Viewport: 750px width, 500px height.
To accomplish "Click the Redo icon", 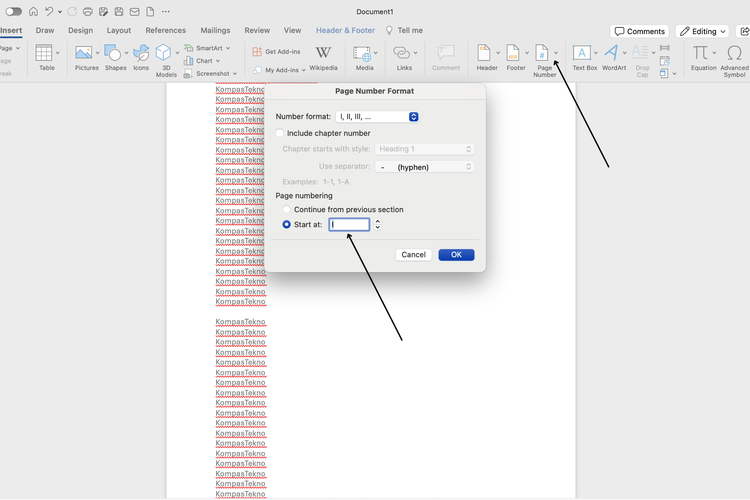I will (x=72, y=11).
